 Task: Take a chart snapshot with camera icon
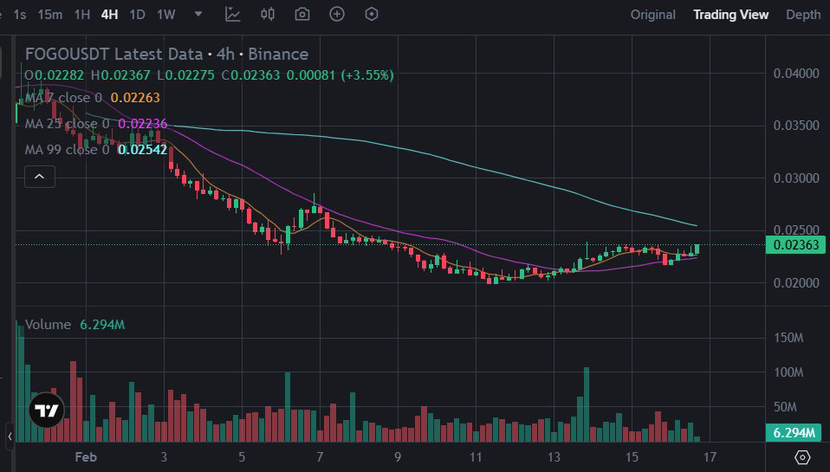click(x=302, y=15)
